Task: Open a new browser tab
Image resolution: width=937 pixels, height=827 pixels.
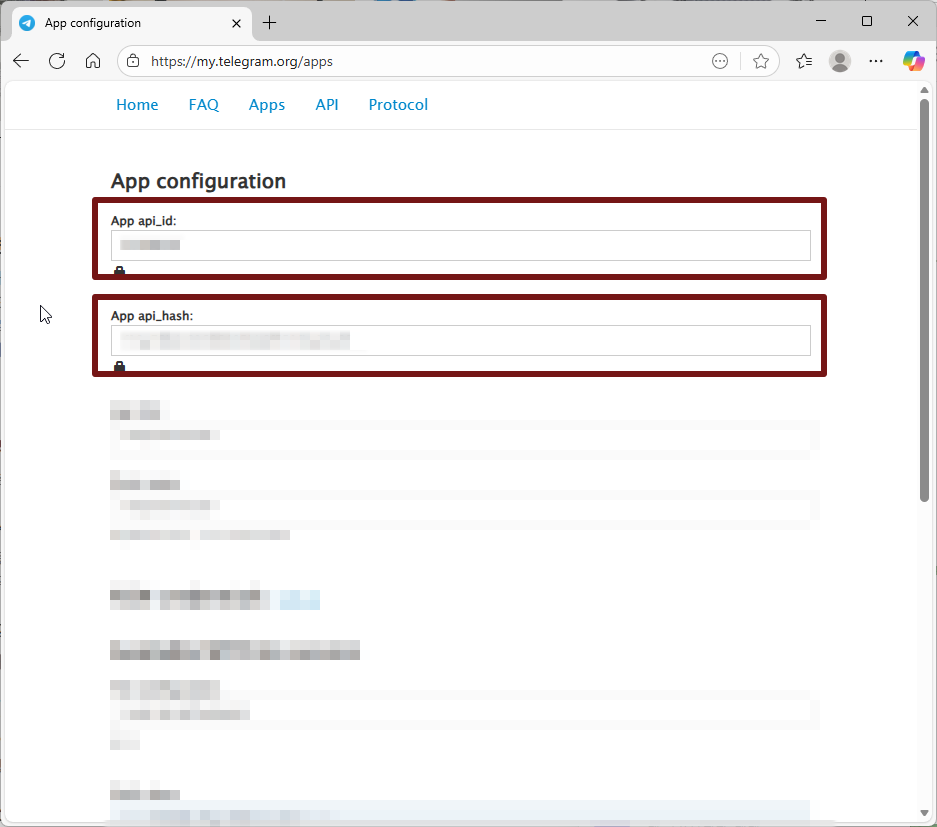Action: tap(269, 23)
